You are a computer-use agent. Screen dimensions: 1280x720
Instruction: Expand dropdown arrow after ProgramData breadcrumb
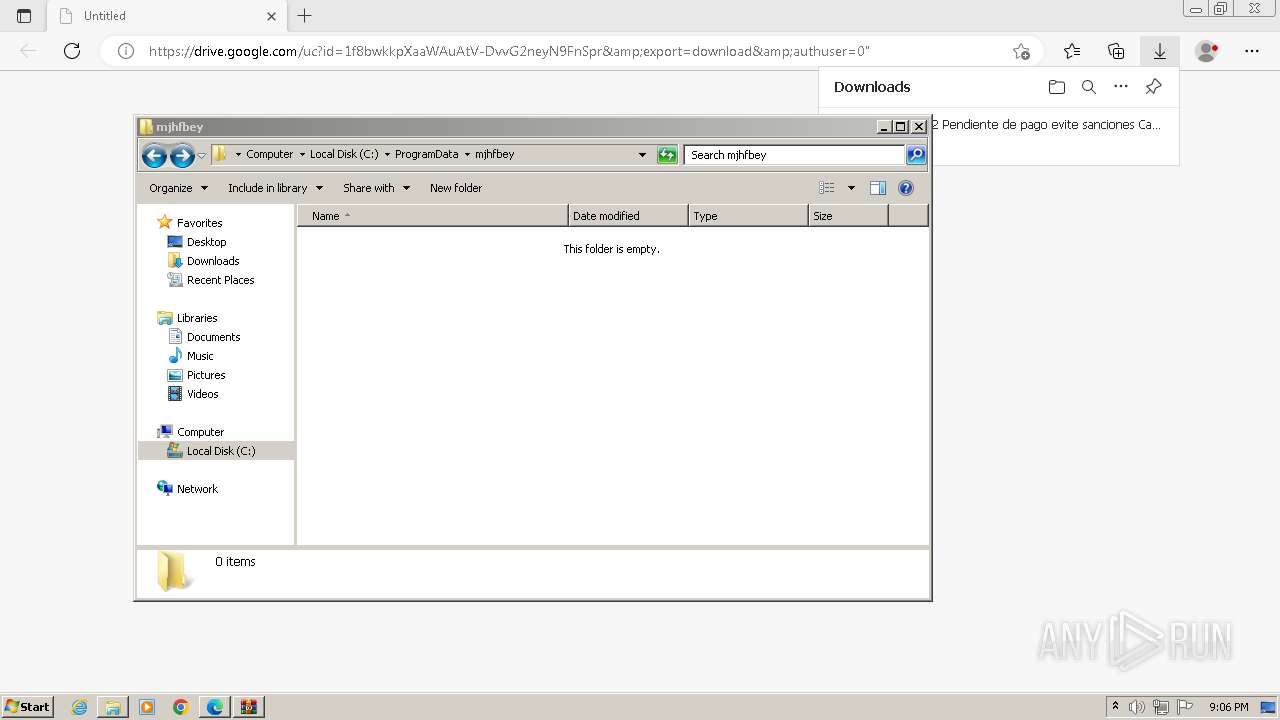(x=467, y=155)
